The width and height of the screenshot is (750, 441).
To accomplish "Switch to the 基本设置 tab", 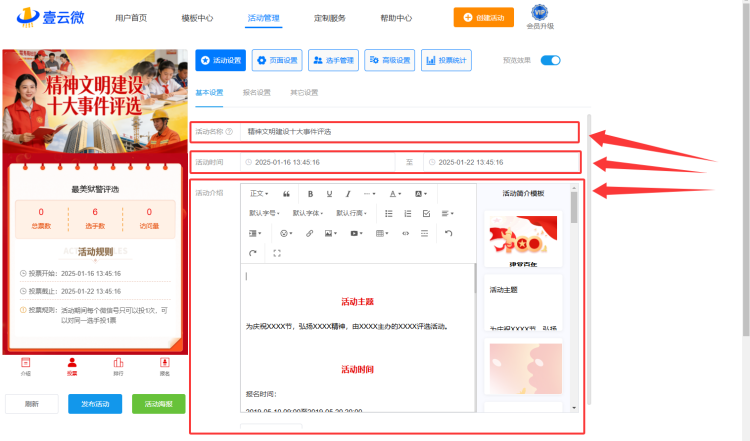I will click(209, 92).
